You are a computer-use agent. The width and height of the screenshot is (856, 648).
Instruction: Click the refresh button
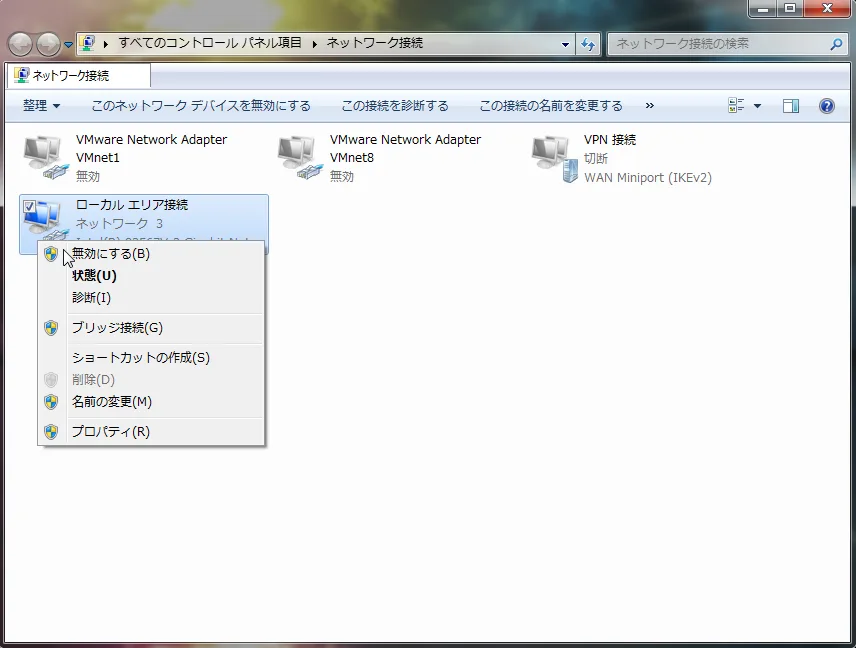click(588, 44)
